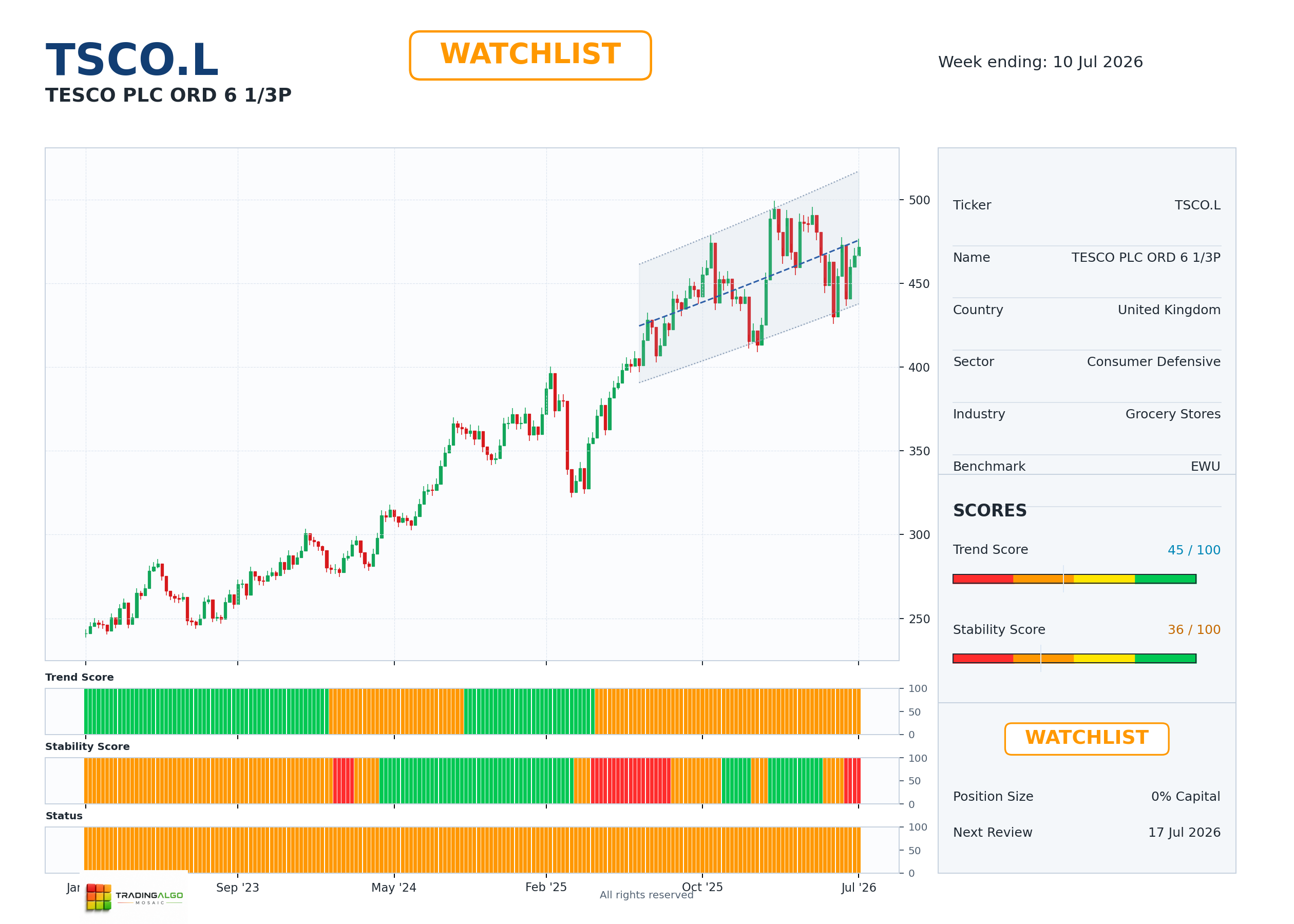Image resolution: width=1294 pixels, height=924 pixels.
Task: Click the orange Status strip bar
Action: pos(472,850)
